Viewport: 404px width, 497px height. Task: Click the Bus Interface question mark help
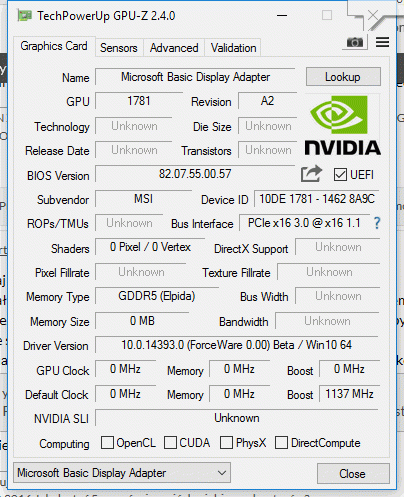coord(377,223)
